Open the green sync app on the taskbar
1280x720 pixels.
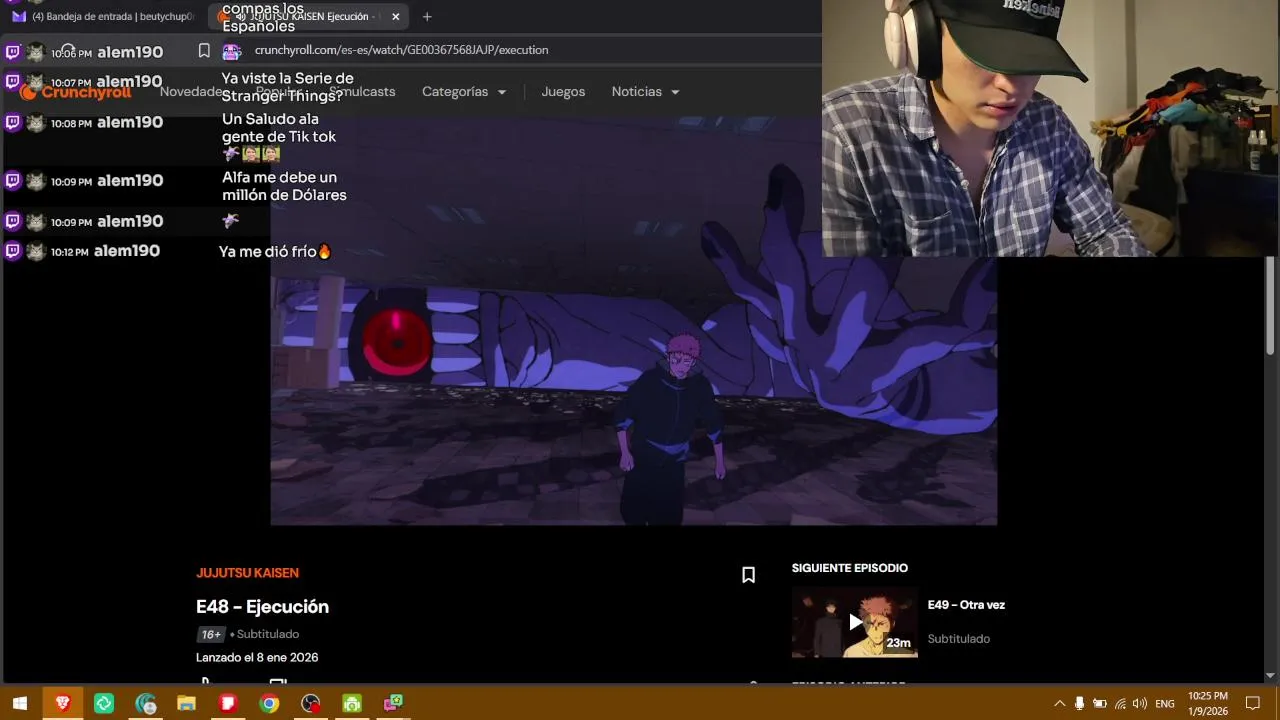click(x=104, y=704)
